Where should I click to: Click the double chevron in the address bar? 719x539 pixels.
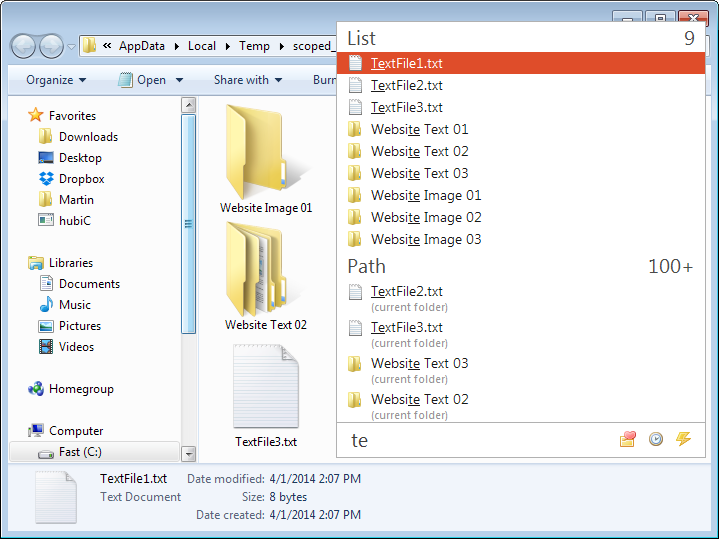point(107,45)
